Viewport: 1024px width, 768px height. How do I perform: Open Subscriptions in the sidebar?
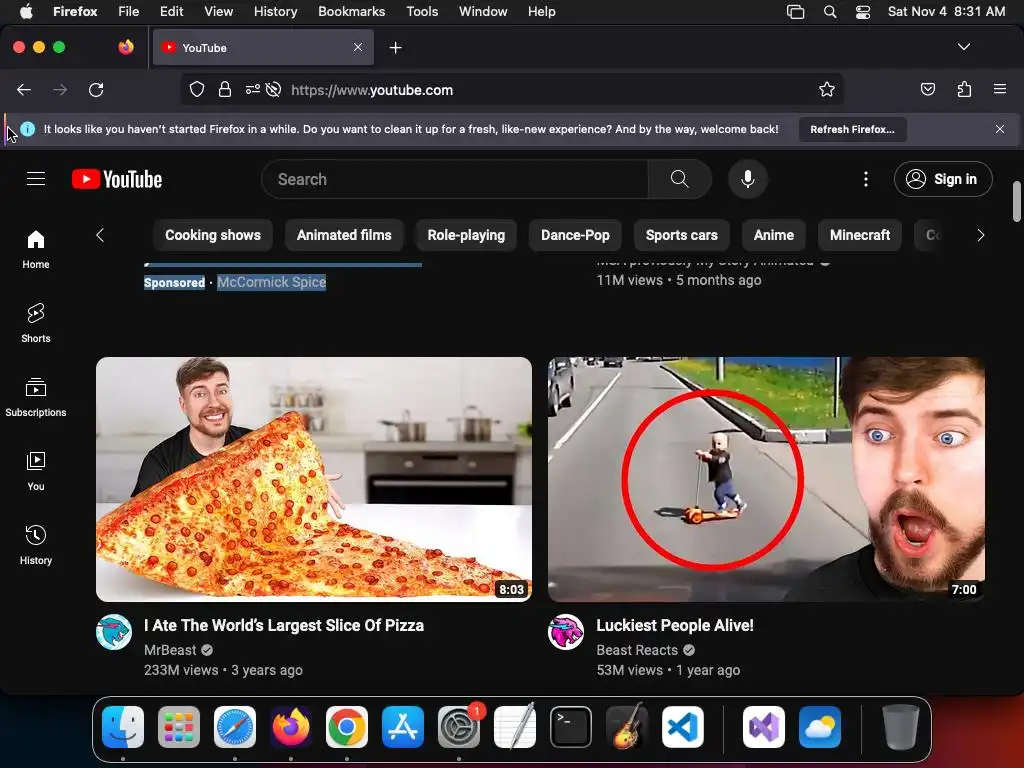(36, 397)
